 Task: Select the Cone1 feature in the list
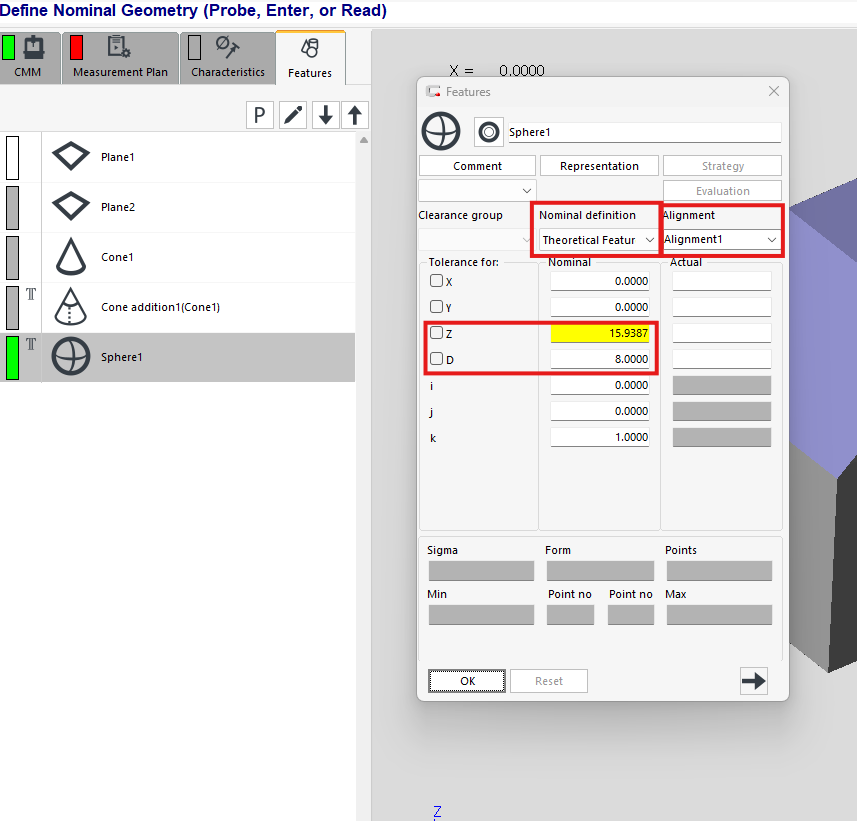117,257
